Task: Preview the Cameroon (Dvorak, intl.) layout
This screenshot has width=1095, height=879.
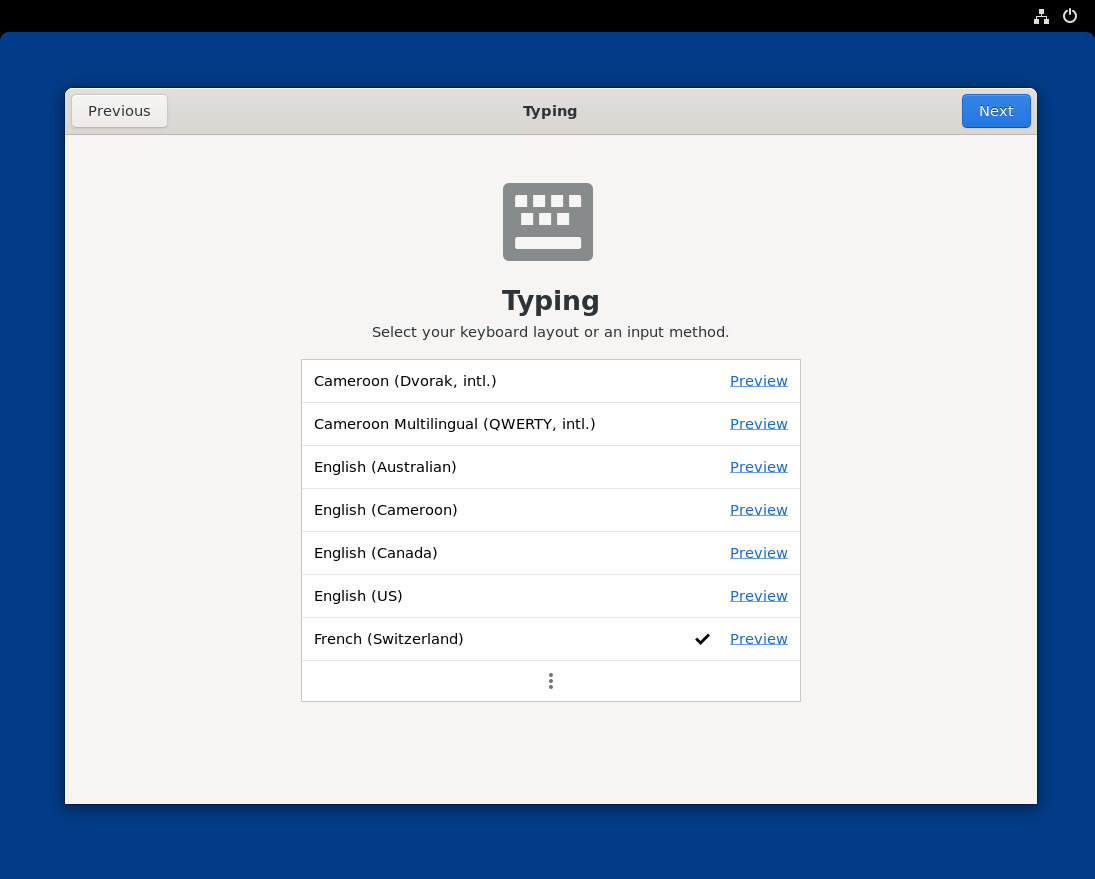Action: [x=758, y=381]
